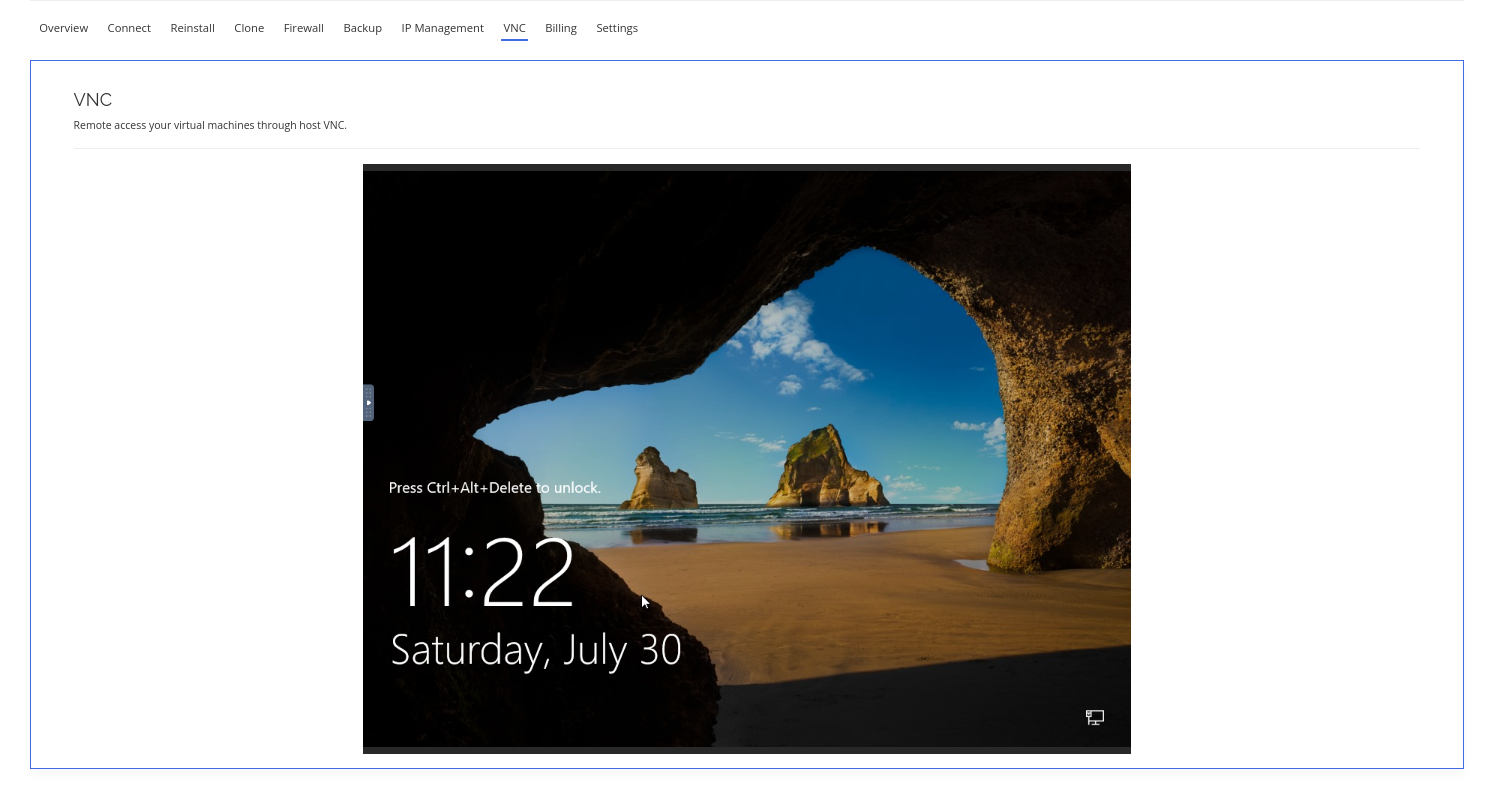The image size is (1486, 805).
Task: Go to the Reinstall tab
Action: (x=192, y=28)
